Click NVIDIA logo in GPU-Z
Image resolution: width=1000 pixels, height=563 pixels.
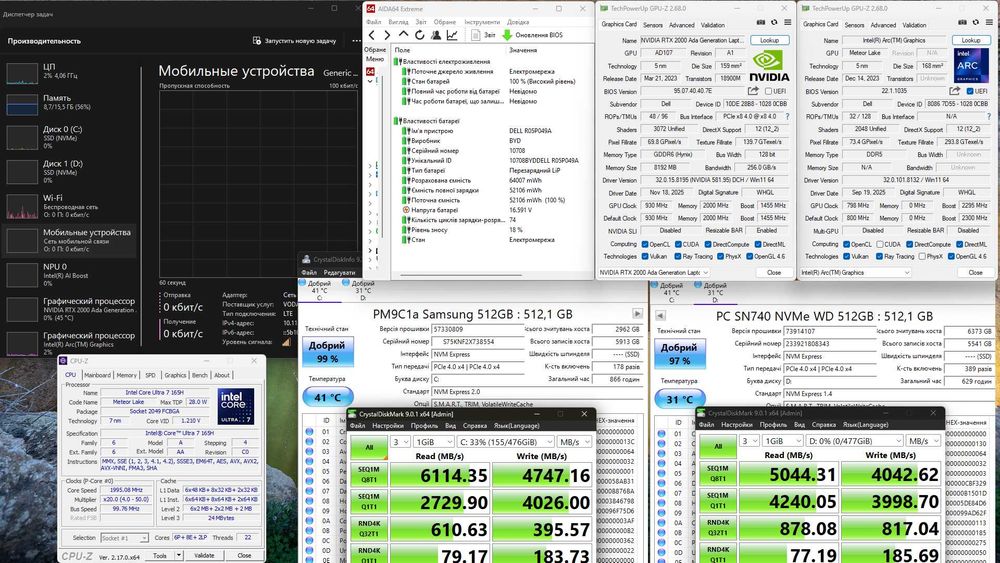click(768, 66)
